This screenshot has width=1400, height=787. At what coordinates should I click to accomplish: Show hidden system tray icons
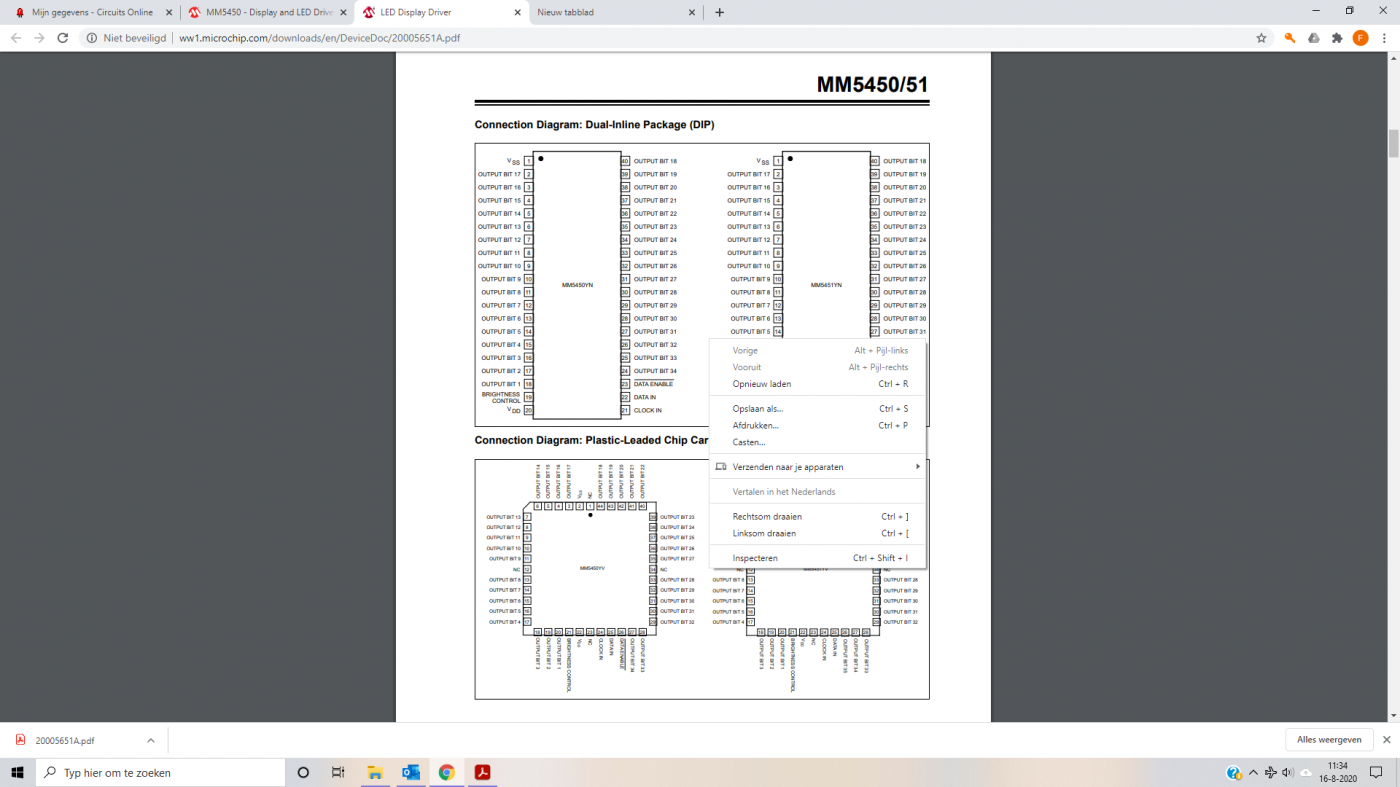[1254, 773]
